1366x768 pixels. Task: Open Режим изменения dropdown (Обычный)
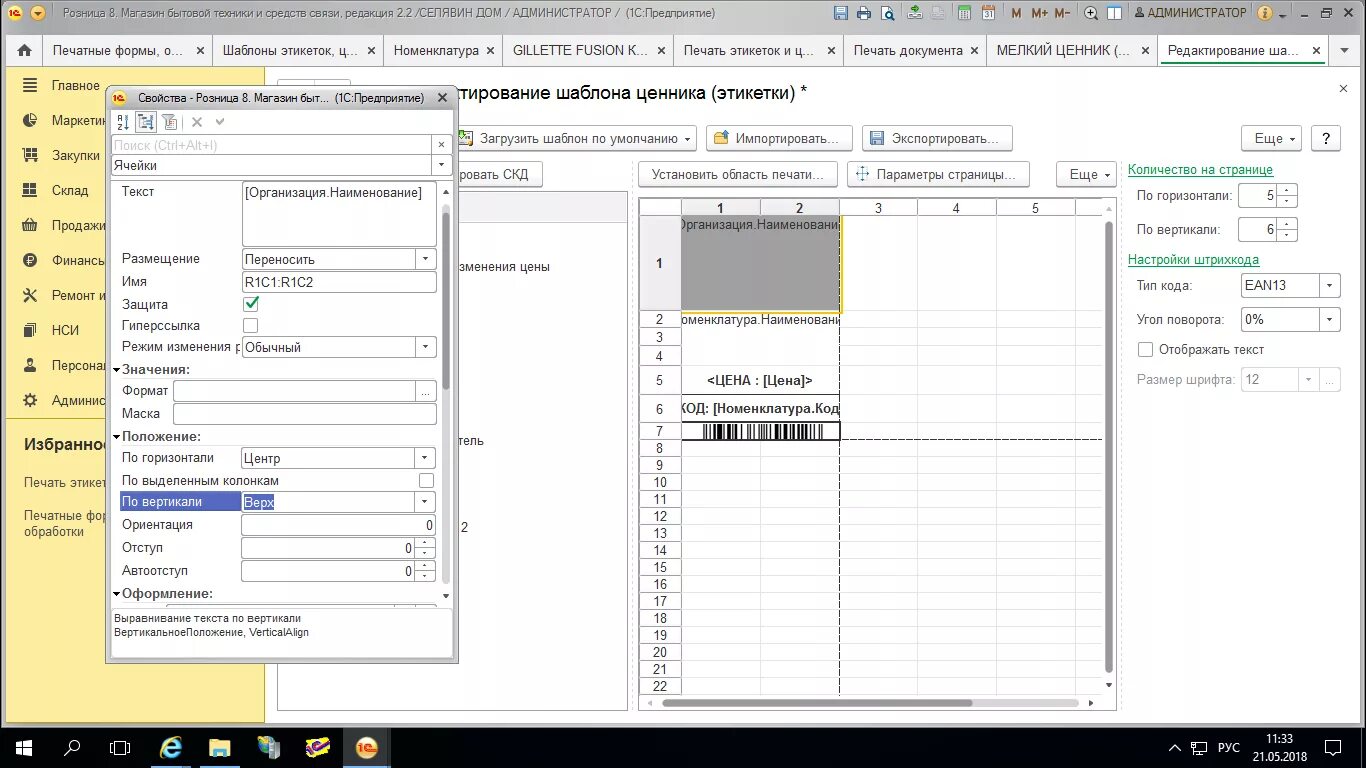[x=426, y=347]
